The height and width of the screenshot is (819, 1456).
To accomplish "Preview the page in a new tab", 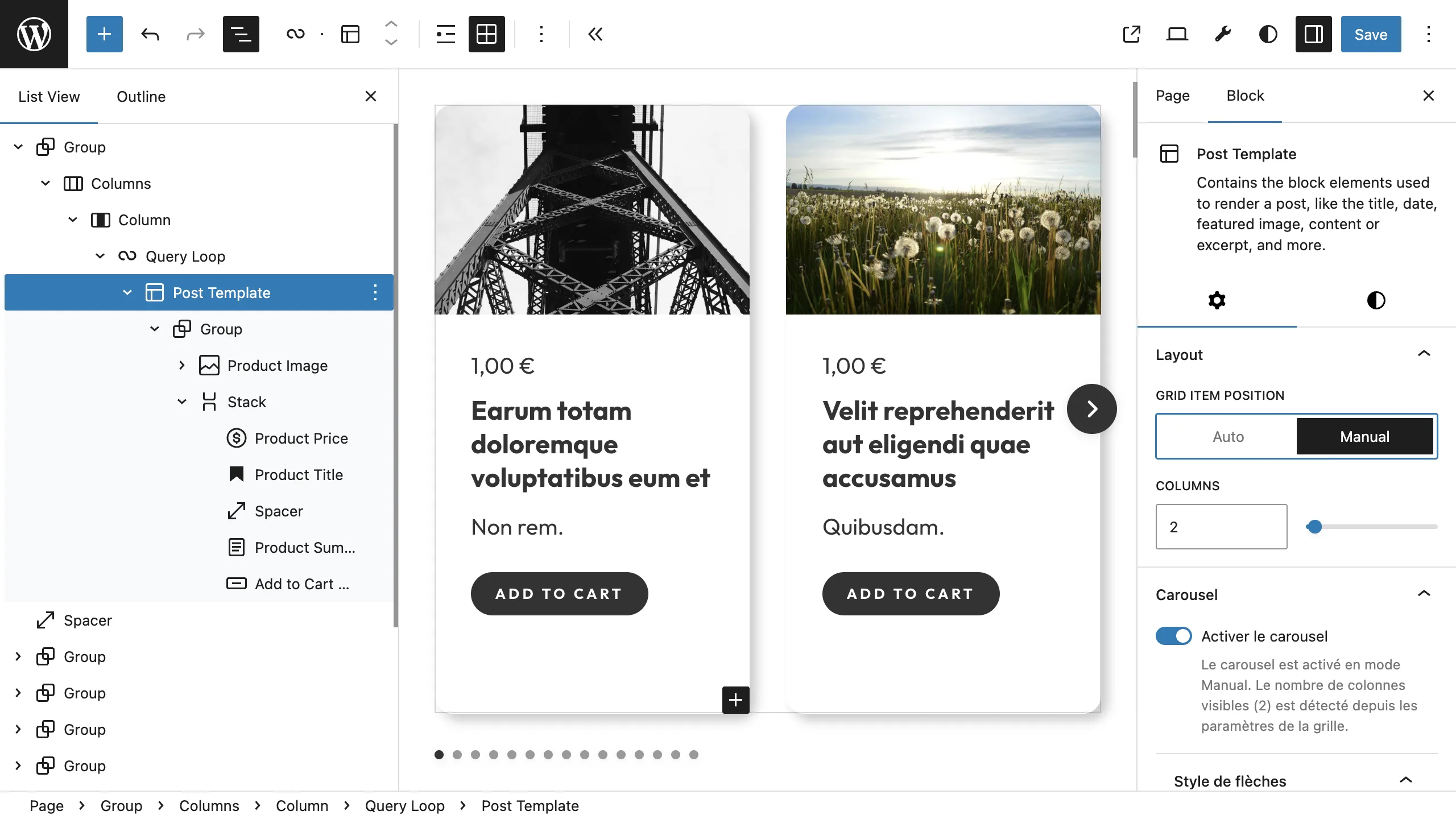I will click(1132, 34).
